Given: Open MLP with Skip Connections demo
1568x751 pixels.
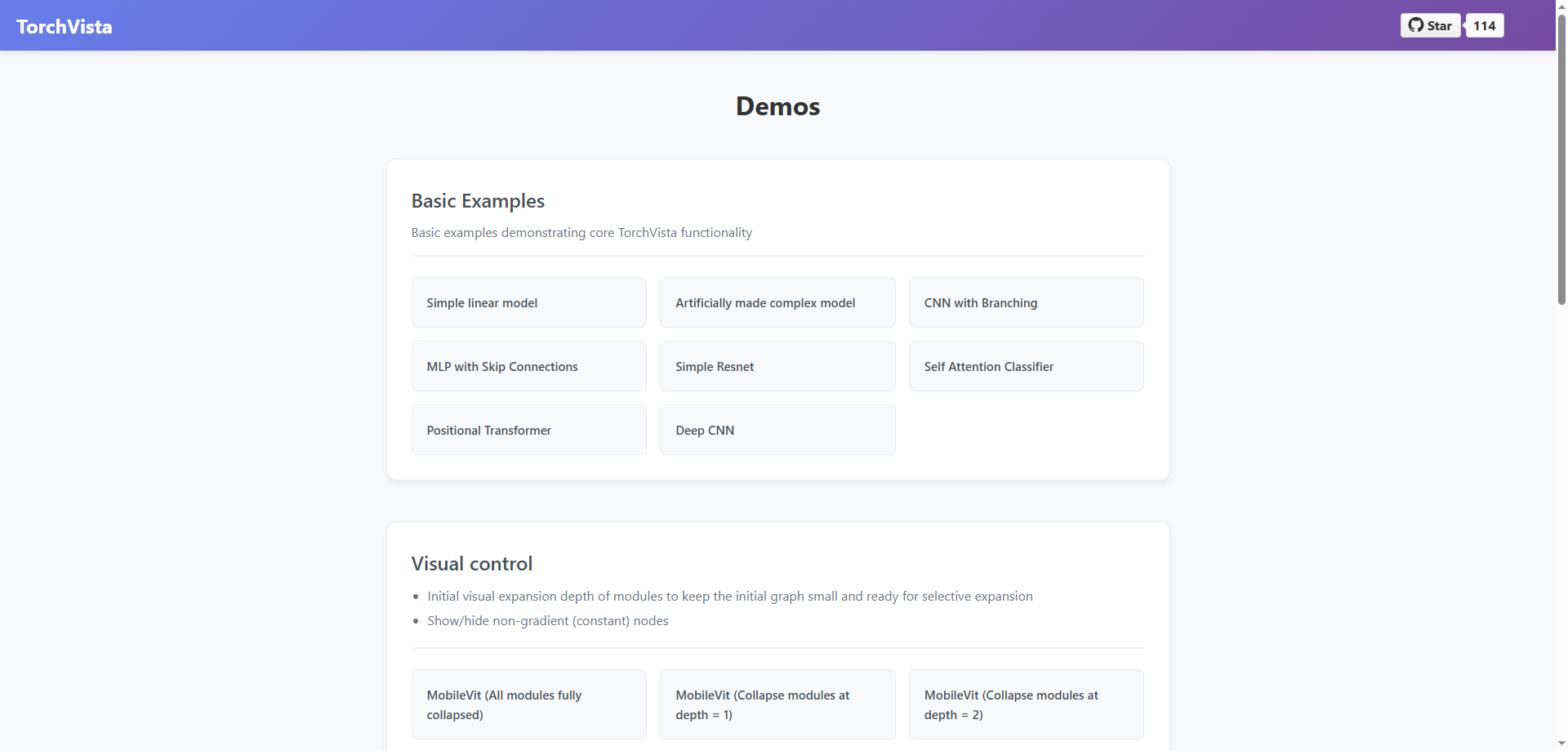Looking at the screenshot, I should [528, 366].
